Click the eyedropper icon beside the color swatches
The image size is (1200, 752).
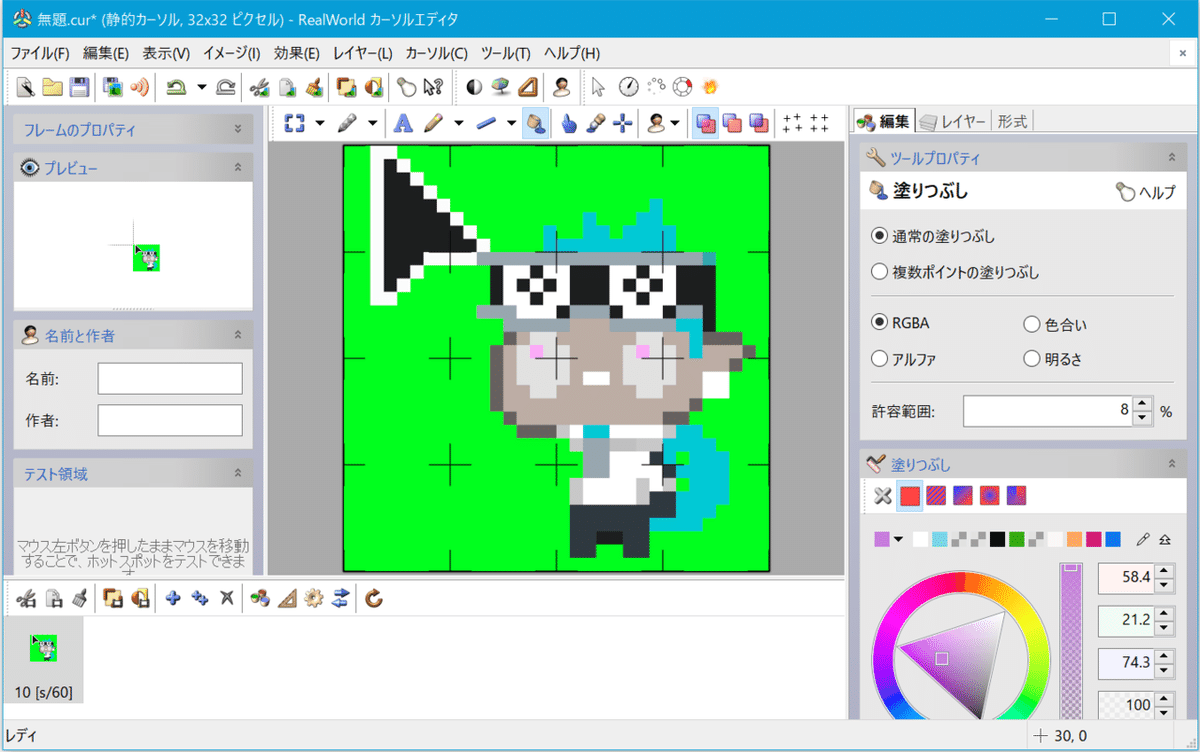1143,540
